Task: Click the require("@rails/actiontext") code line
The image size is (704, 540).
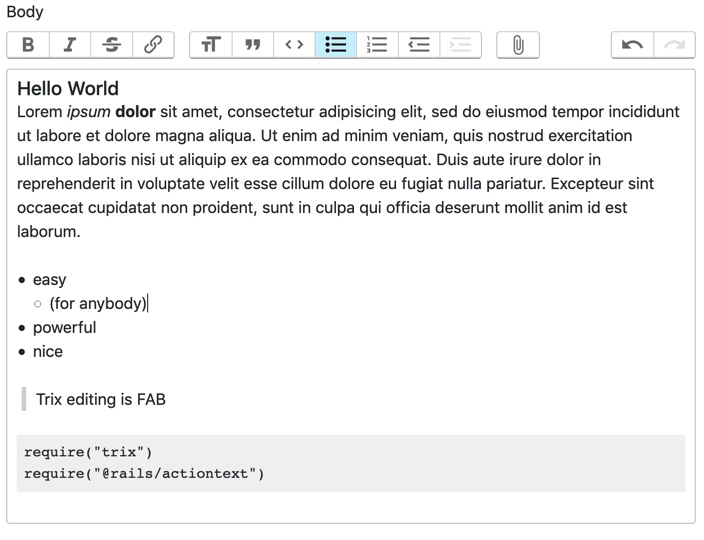Action: click(x=144, y=474)
